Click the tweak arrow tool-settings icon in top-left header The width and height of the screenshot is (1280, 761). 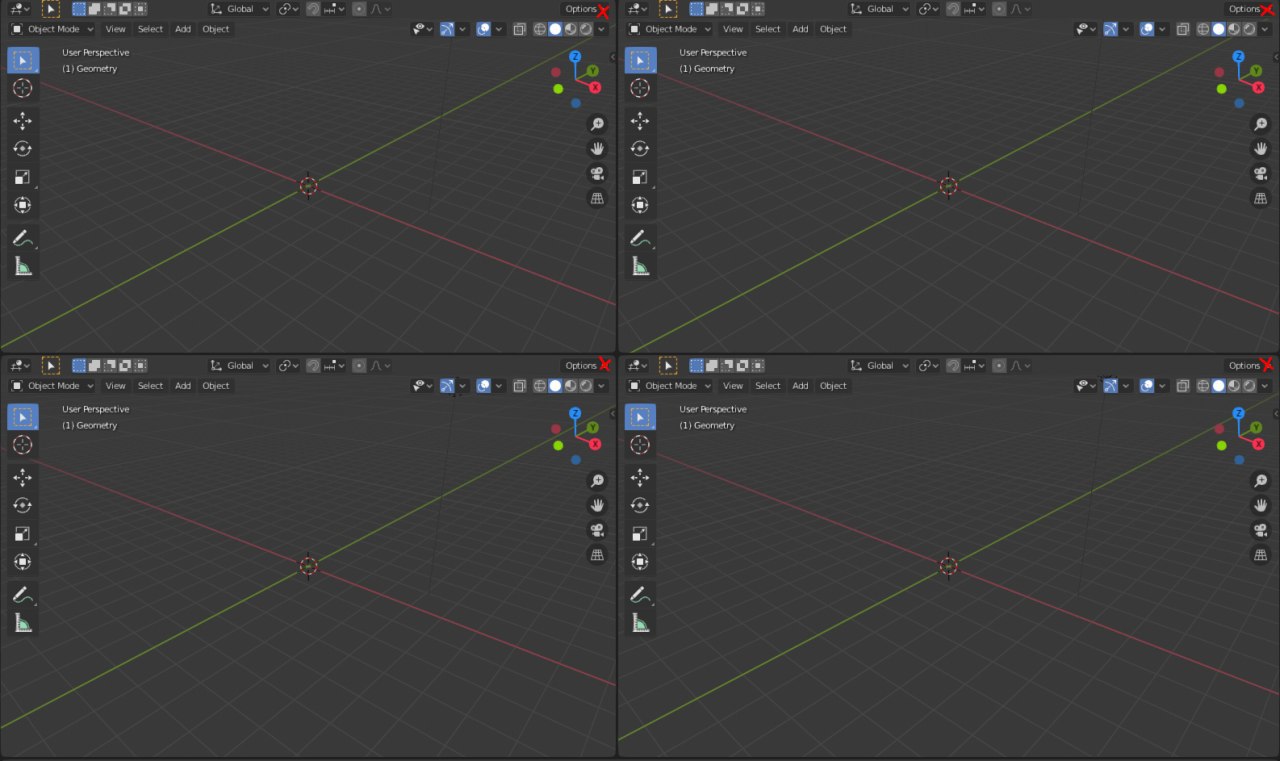tap(51, 9)
